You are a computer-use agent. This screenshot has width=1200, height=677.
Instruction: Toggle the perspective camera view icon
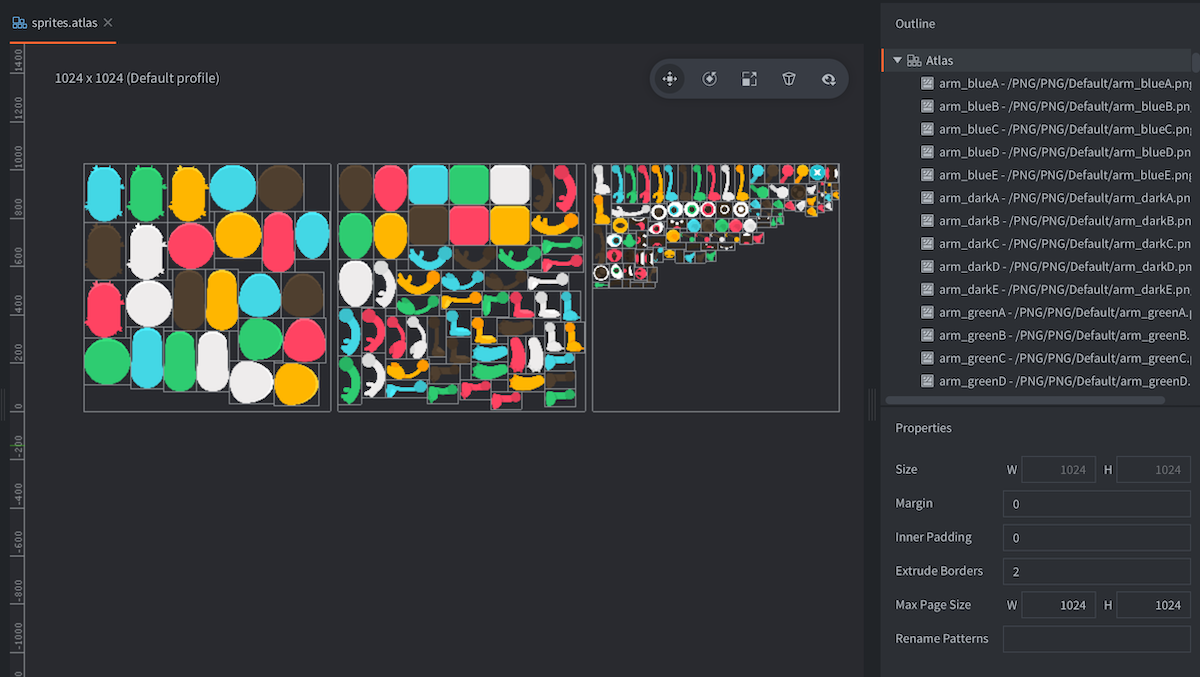(789, 78)
